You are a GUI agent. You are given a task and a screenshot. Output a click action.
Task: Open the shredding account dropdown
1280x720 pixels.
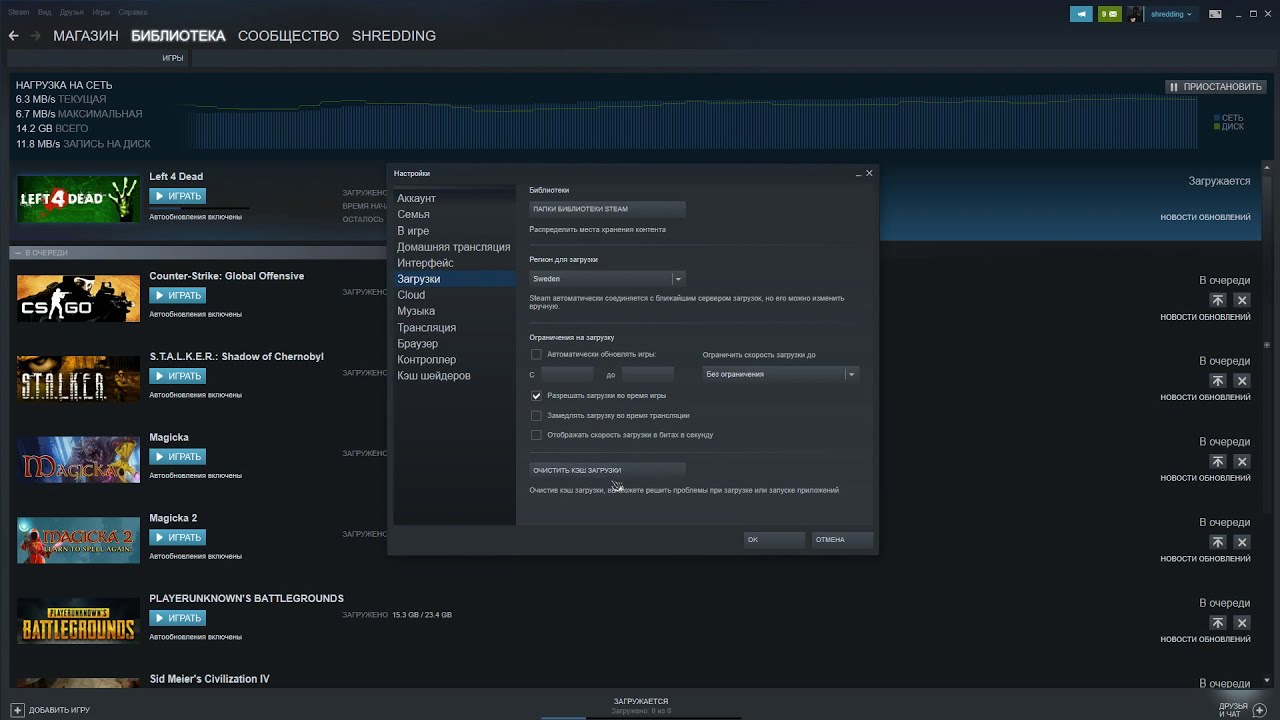click(1171, 14)
